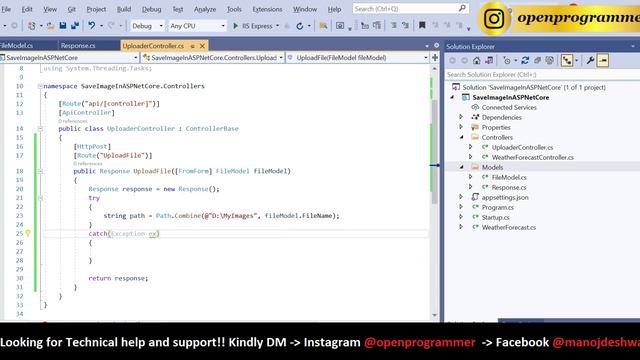Image resolution: width=640 pixels, height=360 pixels.
Task: Collapse the Controllers folder
Action: (x=462, y=138)
